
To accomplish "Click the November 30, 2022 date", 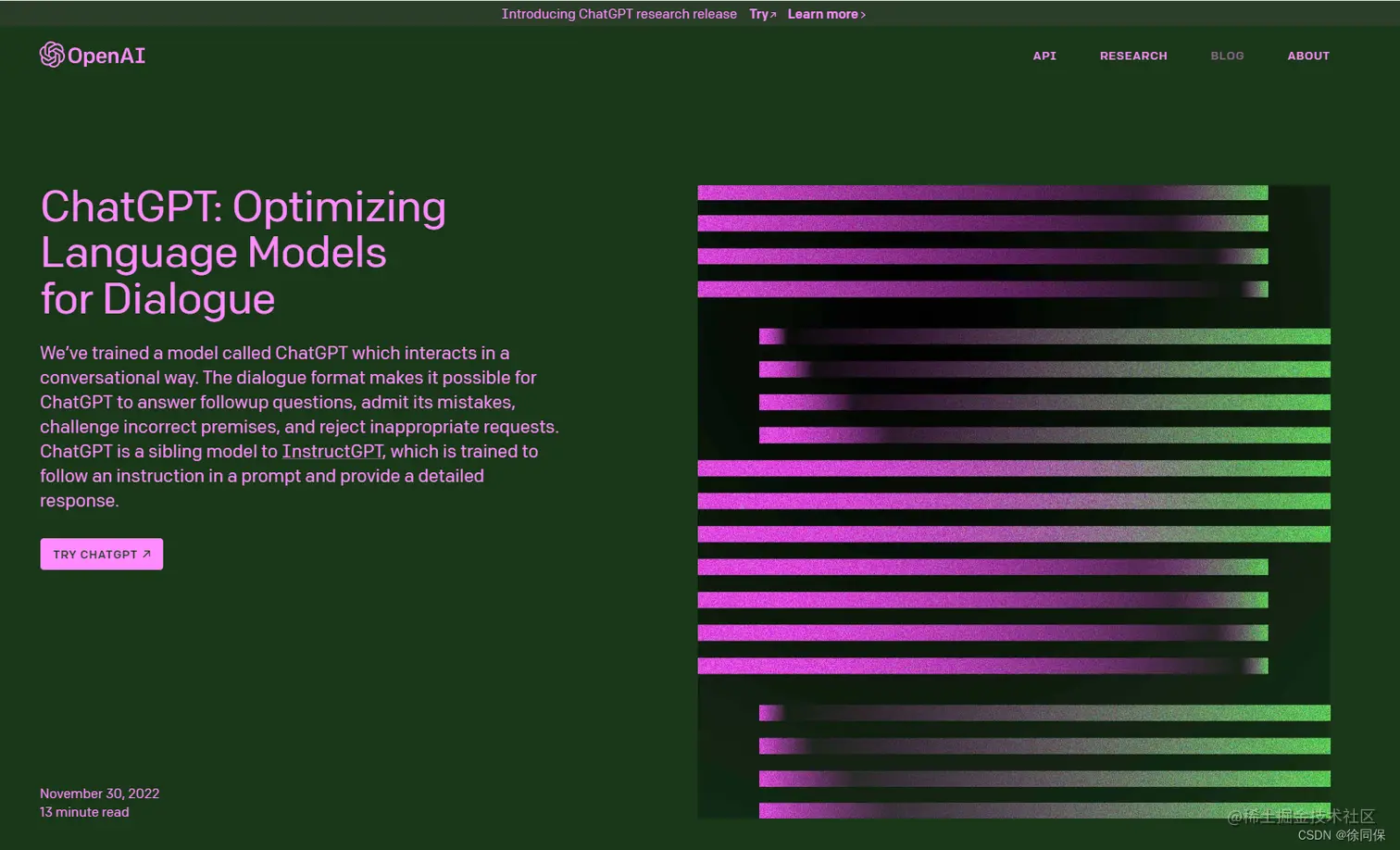I will [100, 794].
